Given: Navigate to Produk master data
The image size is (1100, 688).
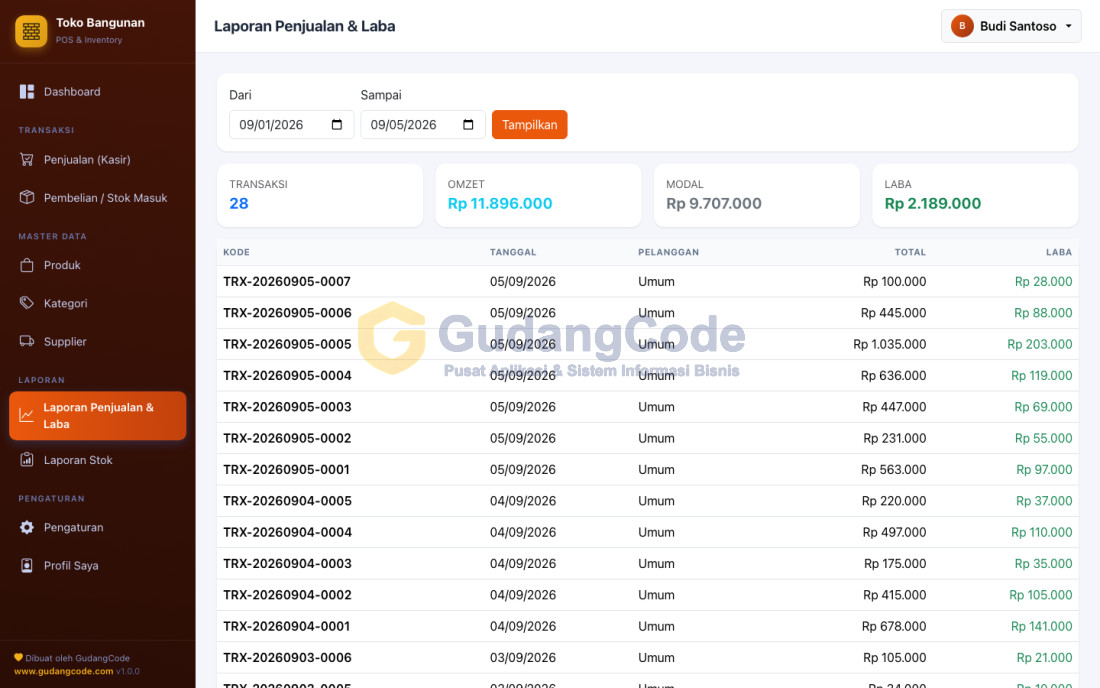Looking at the screenshot, I should [x=98, y=265].
